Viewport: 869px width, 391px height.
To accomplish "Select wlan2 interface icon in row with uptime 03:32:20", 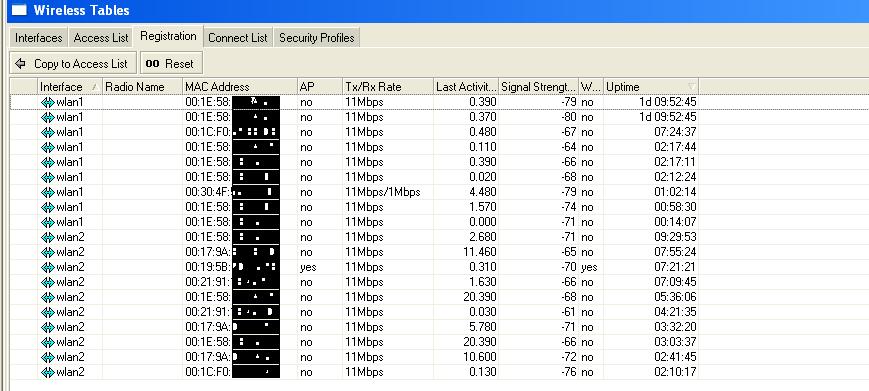I will [48, 327].
